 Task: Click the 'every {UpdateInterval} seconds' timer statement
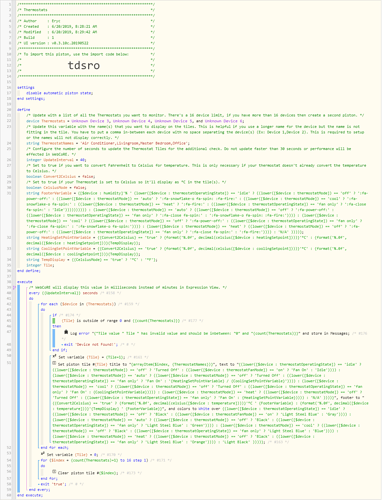coord(63,293)
